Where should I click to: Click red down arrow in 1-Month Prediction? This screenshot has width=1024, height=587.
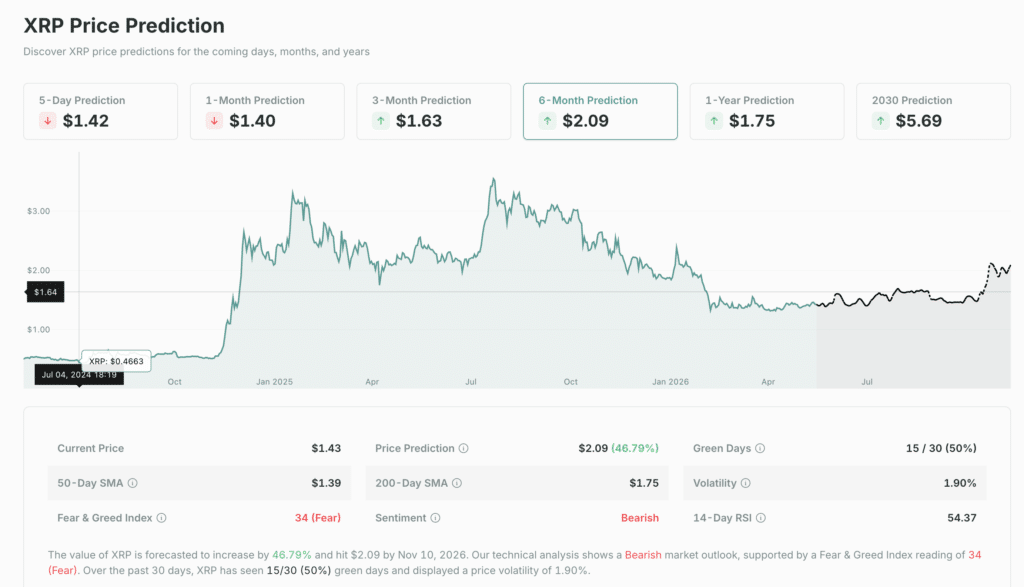tap(214, 121)
